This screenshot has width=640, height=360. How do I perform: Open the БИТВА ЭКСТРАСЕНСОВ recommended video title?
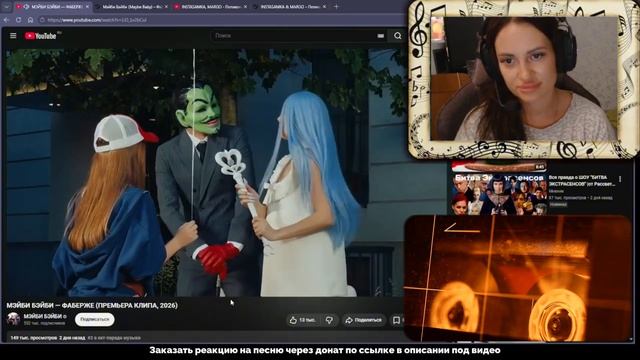point(582,181)
